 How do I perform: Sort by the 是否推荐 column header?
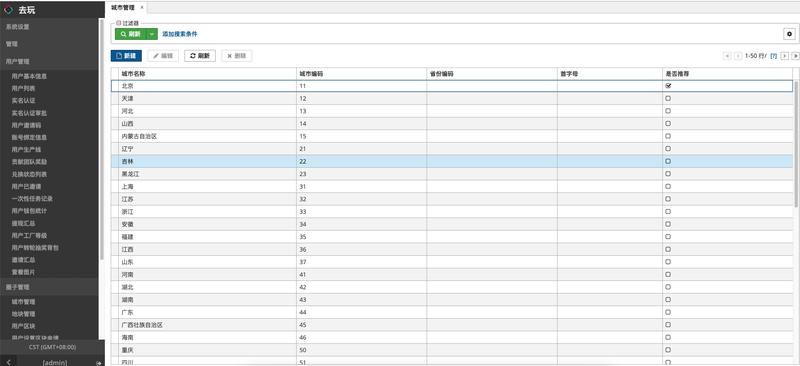pos(728,74)
